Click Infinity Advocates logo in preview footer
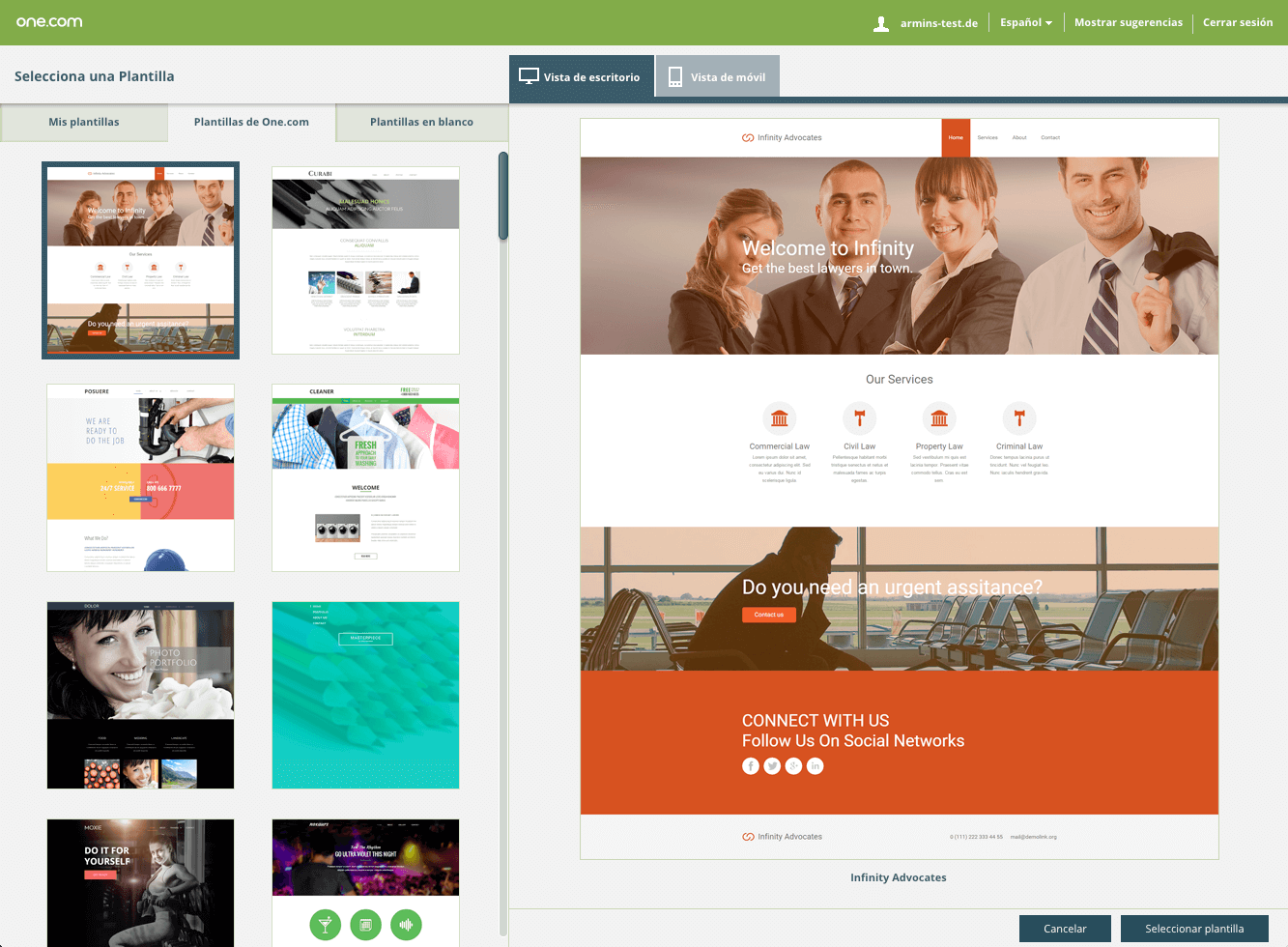 (782, 837)
